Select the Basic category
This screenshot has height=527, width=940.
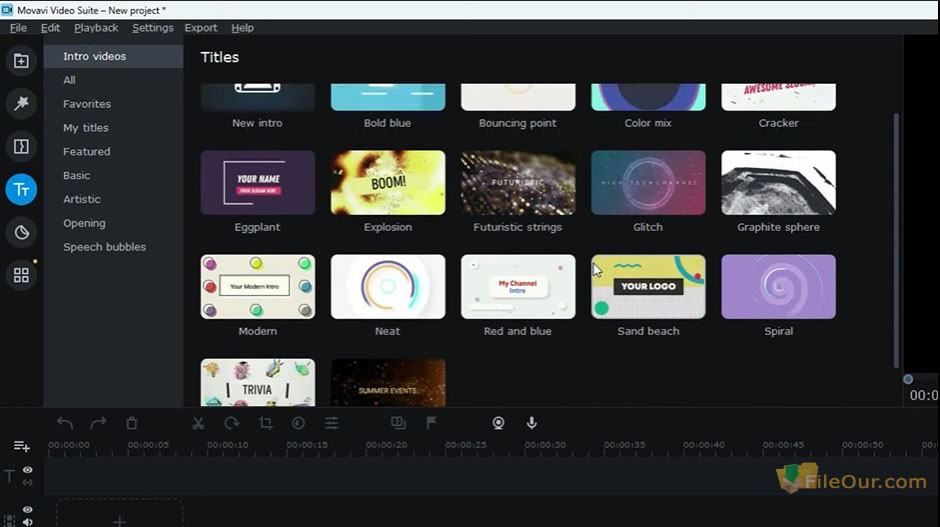[x=113, y=175]
